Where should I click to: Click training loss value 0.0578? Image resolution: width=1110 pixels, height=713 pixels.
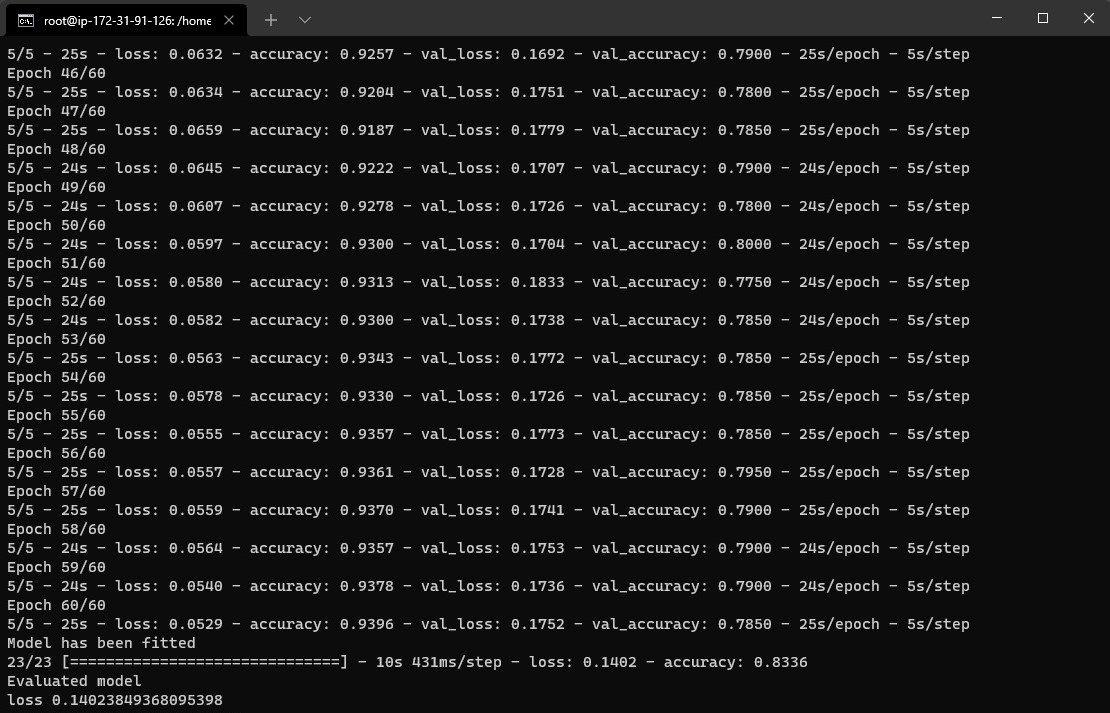click(x=195, y=397)
